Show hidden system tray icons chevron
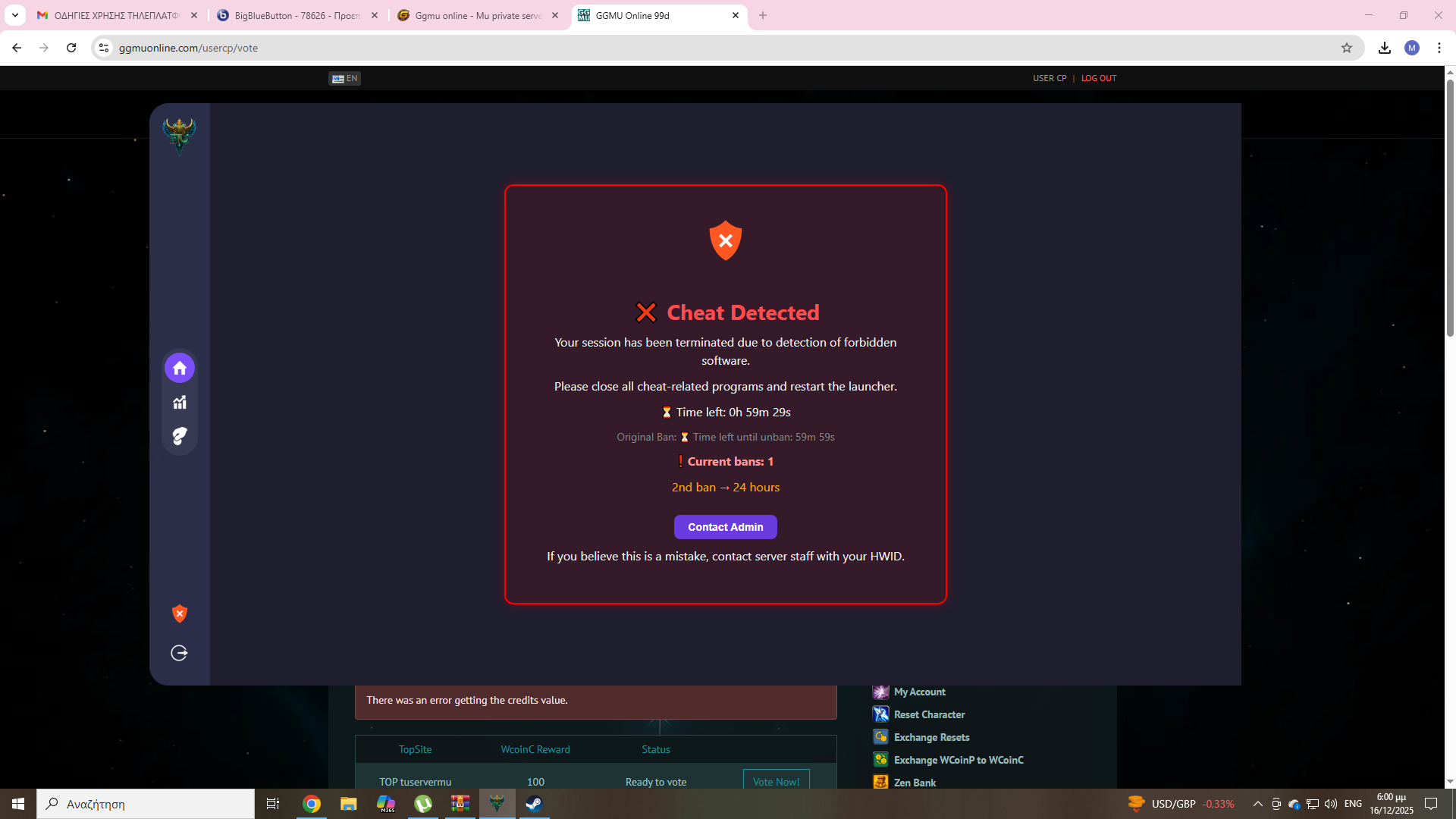The height and width of the screenshot is (819, 1456). point(1257,804)
